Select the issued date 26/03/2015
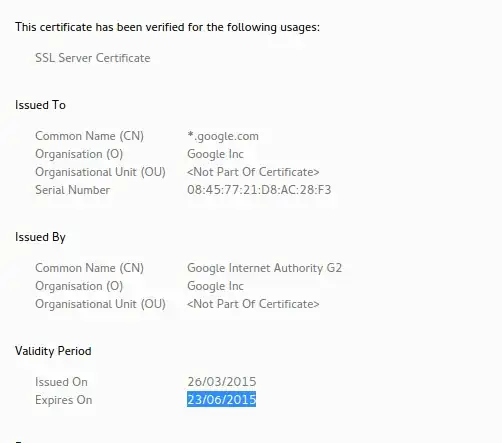This screenshot has height=443, width=502. 222,382
